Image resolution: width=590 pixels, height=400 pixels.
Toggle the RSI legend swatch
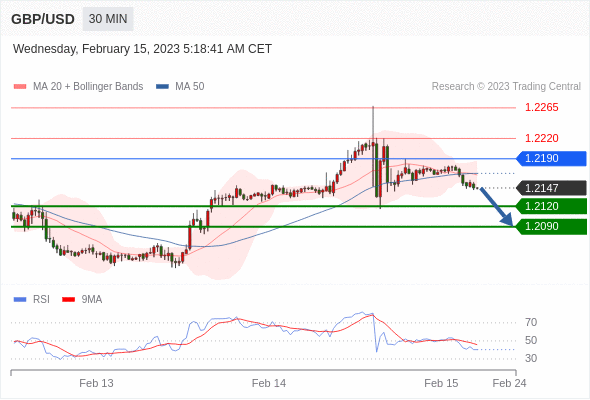(x=20, y=300)
